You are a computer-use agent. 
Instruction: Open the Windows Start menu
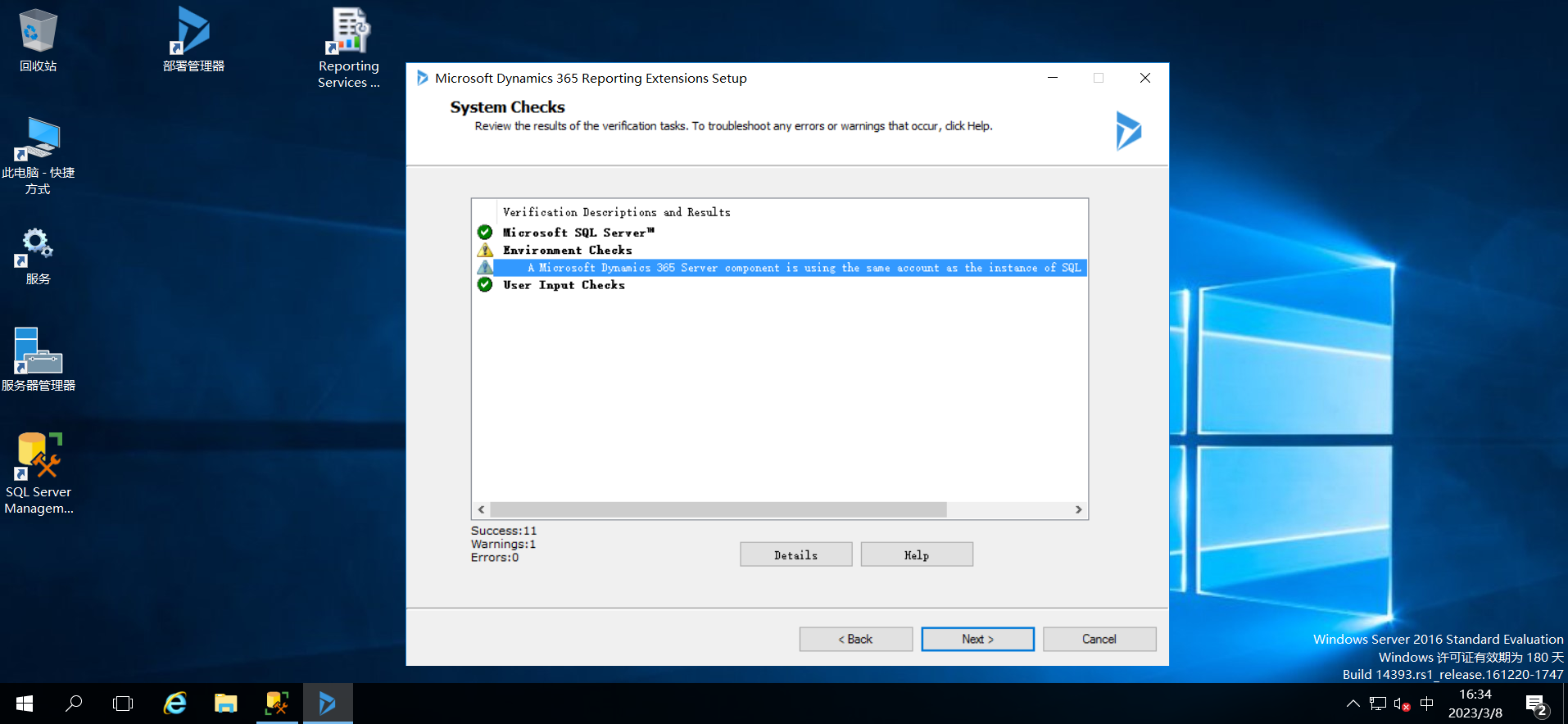coord(25,704)
